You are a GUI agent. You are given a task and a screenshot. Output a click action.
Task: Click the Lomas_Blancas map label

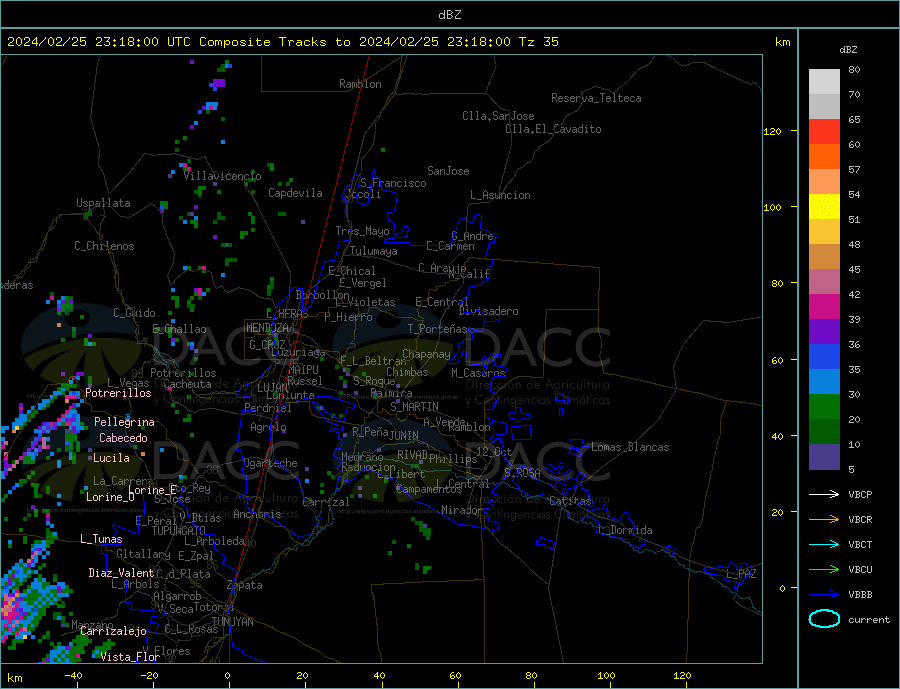click(x=630, y=447)
